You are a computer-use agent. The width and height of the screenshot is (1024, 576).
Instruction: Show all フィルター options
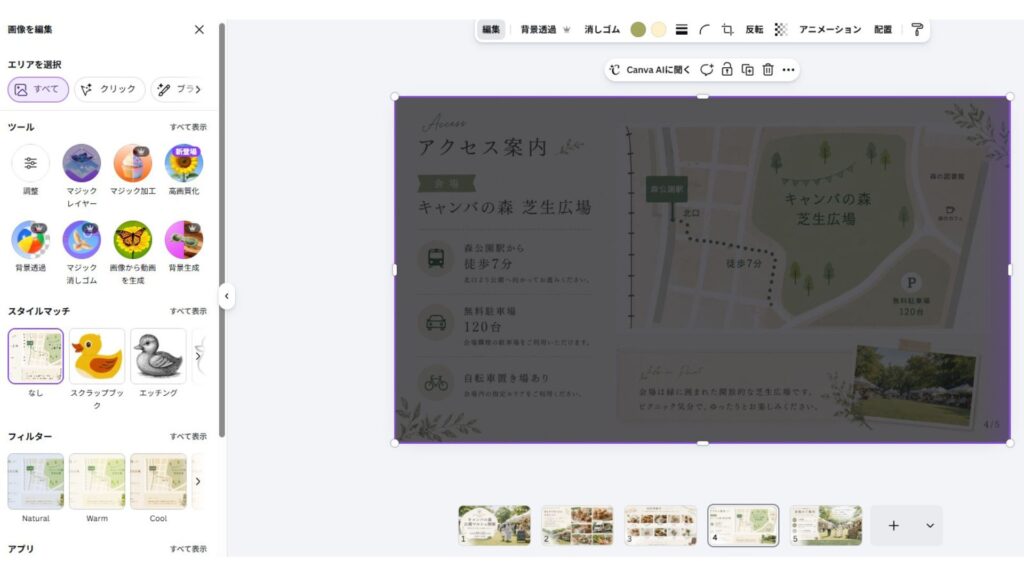pos(188,436)
